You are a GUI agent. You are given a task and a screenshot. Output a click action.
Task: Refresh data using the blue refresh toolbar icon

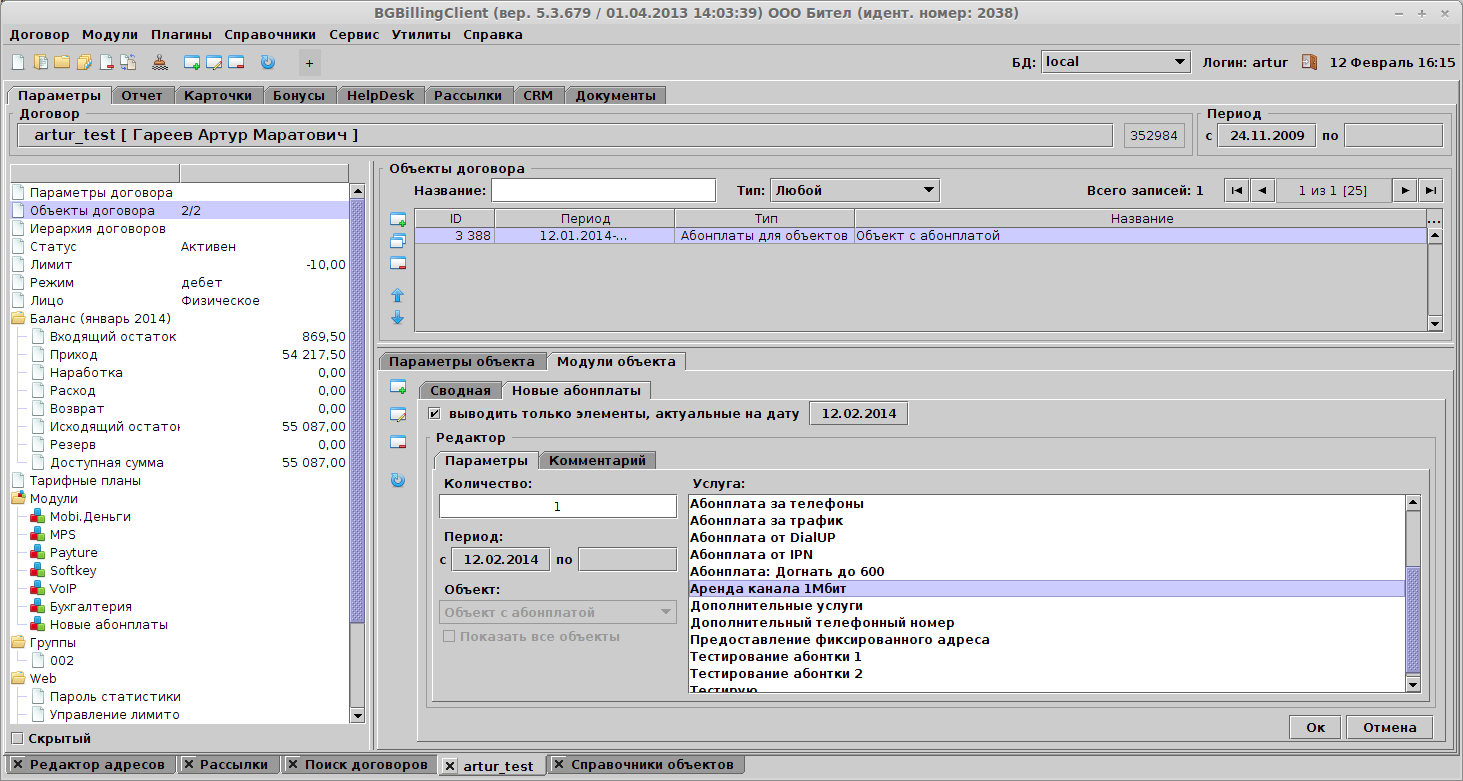tap(267, 62)
